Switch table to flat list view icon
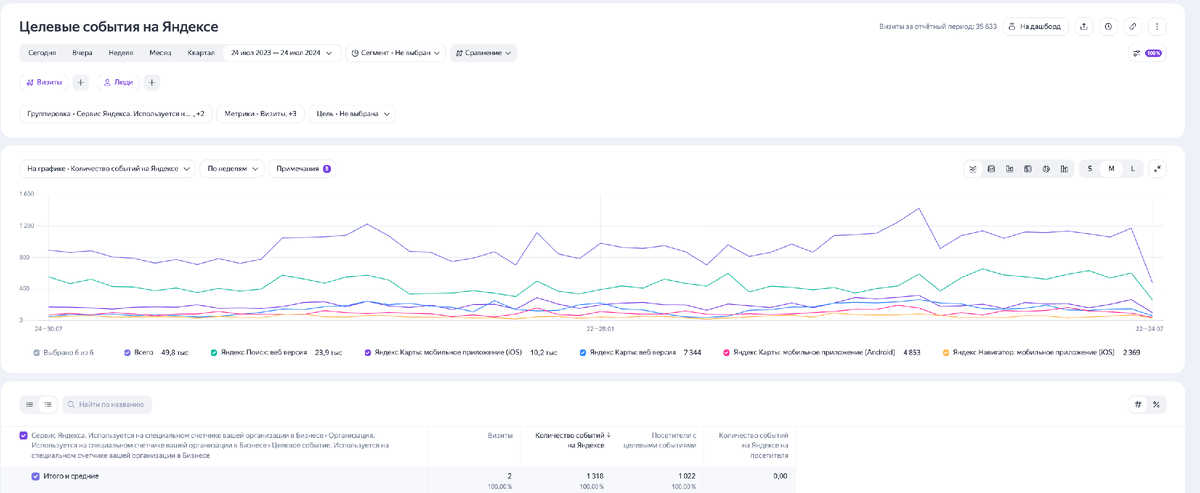Screen dimensions: 1200x493 pyautogui.click(x=30, y=404)
